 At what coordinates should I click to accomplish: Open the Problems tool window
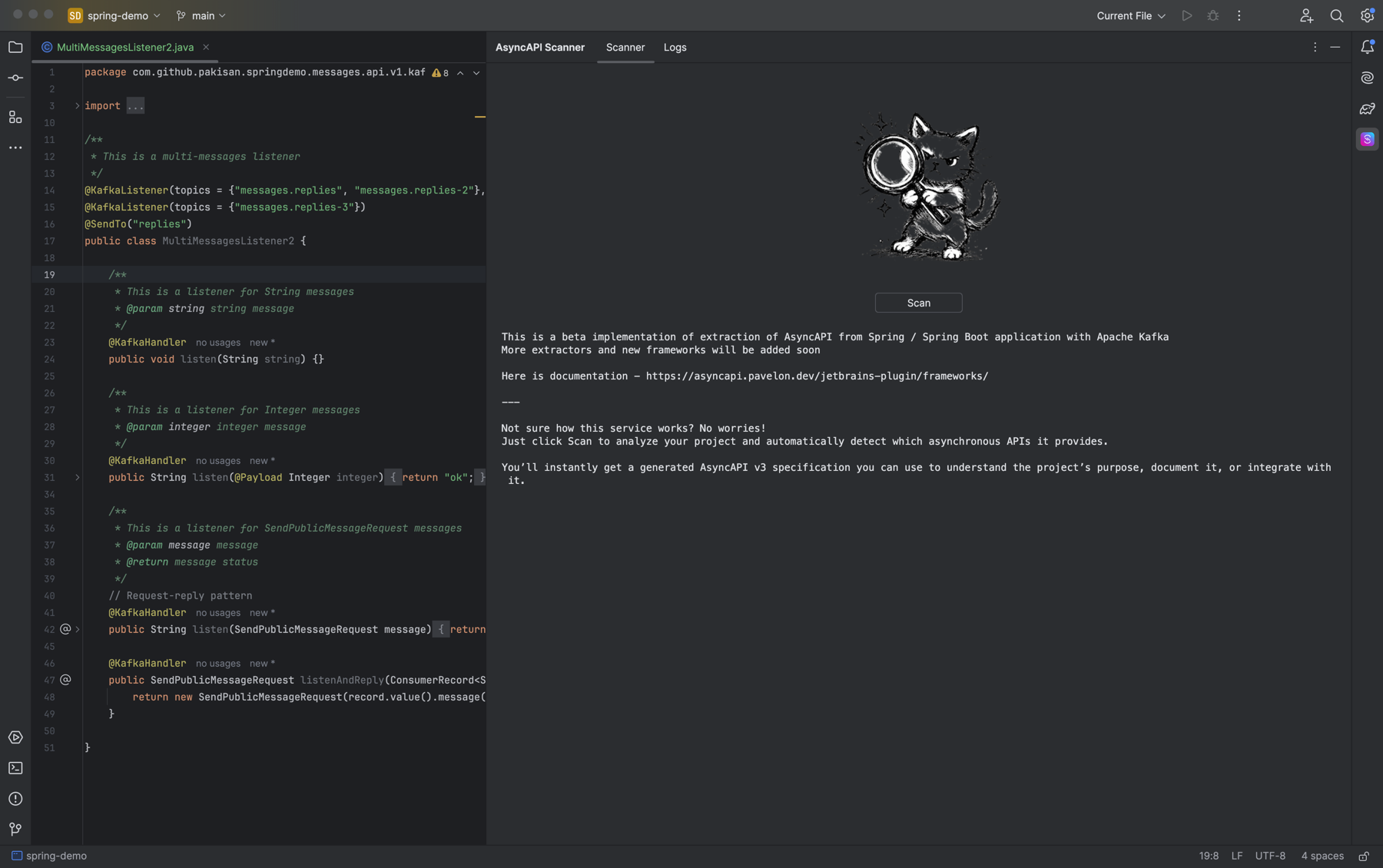pos(15,799)
